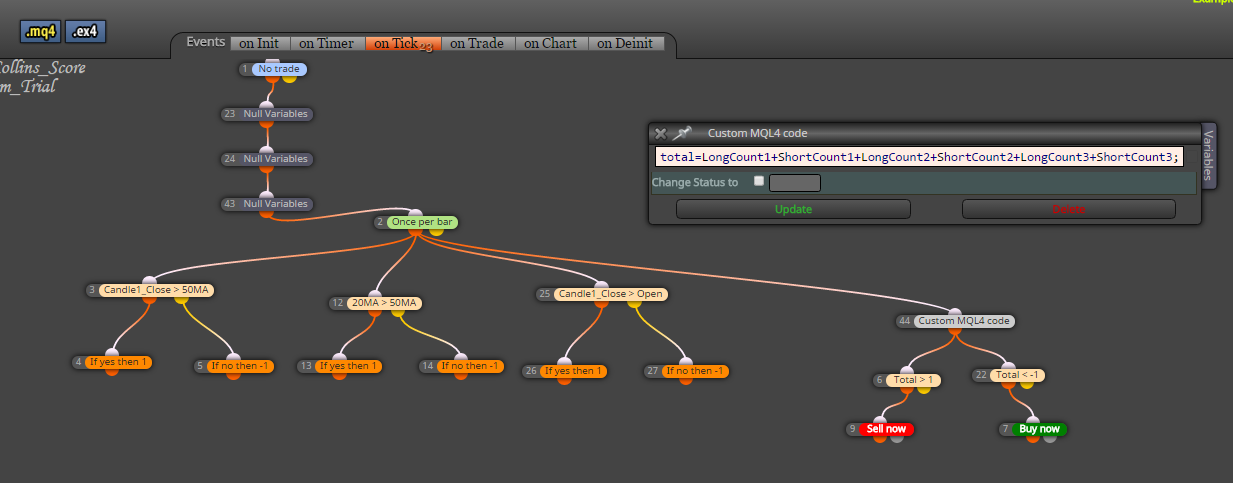Viewport: 1233px width, 483px height.
Task: Switch to the on Init tab
Action: coord(260,43)
